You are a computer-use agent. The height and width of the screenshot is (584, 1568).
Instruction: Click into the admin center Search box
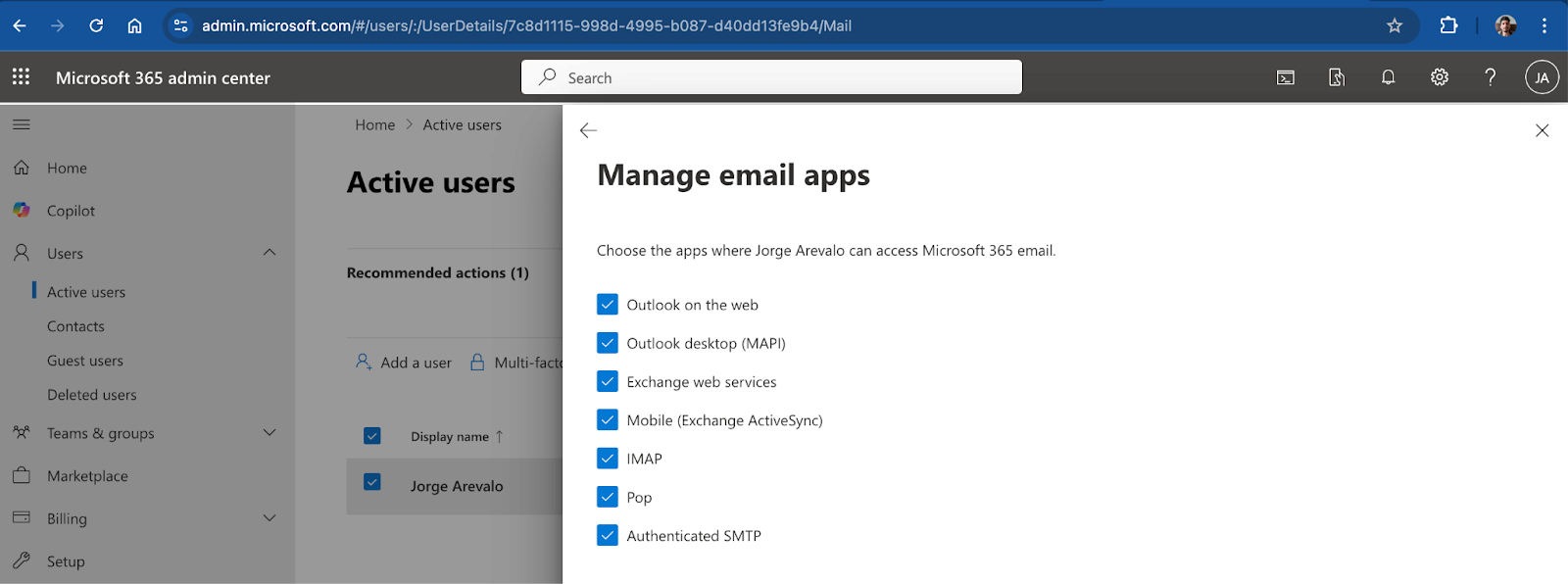click(771, 77)
